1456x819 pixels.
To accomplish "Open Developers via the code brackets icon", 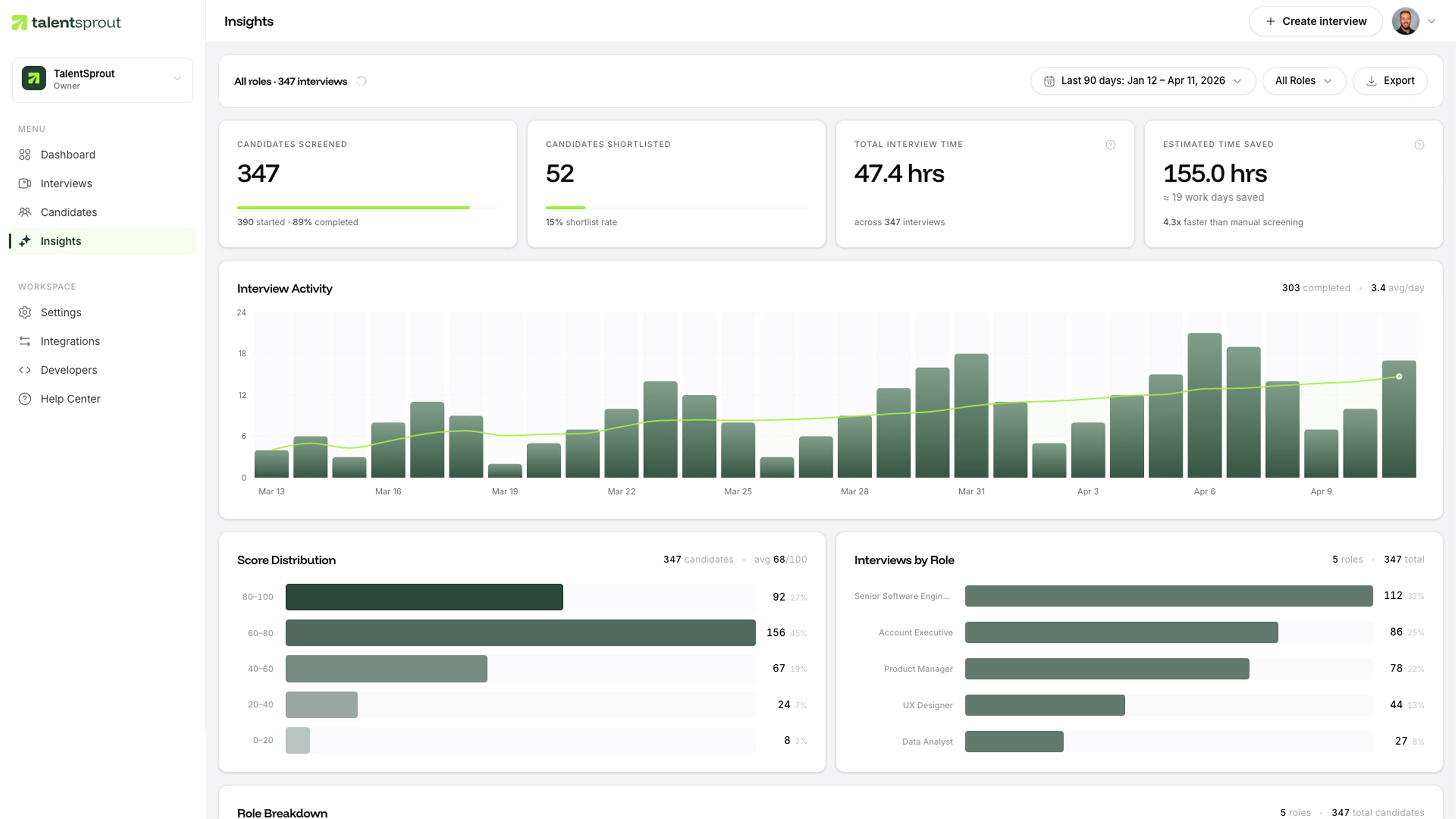I will click(25, 370).
